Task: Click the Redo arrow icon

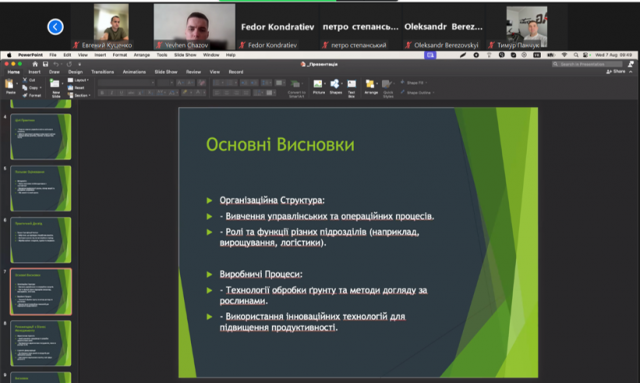Action: tap(69, 64)
